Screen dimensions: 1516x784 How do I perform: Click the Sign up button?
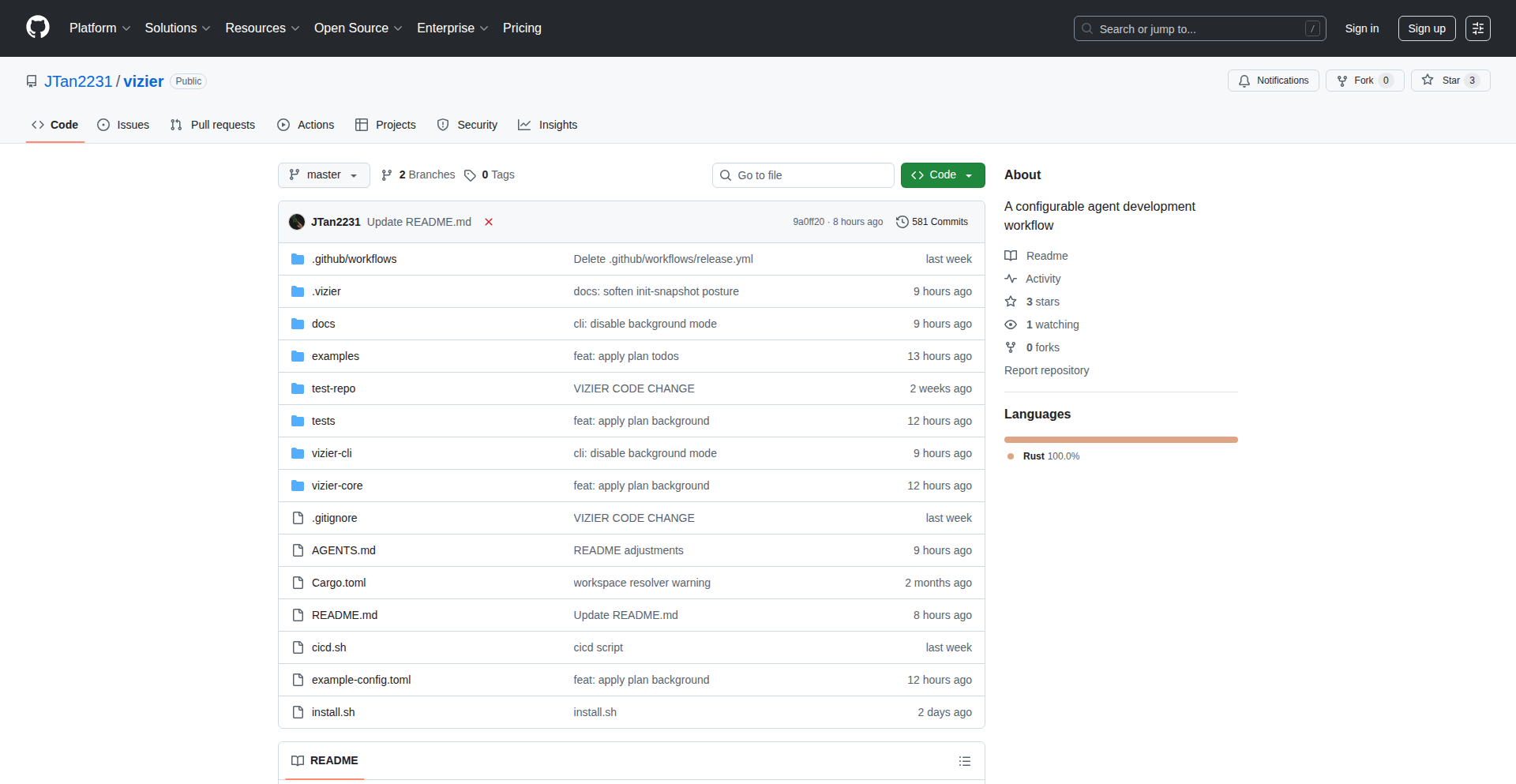(x=1426, y=28)
